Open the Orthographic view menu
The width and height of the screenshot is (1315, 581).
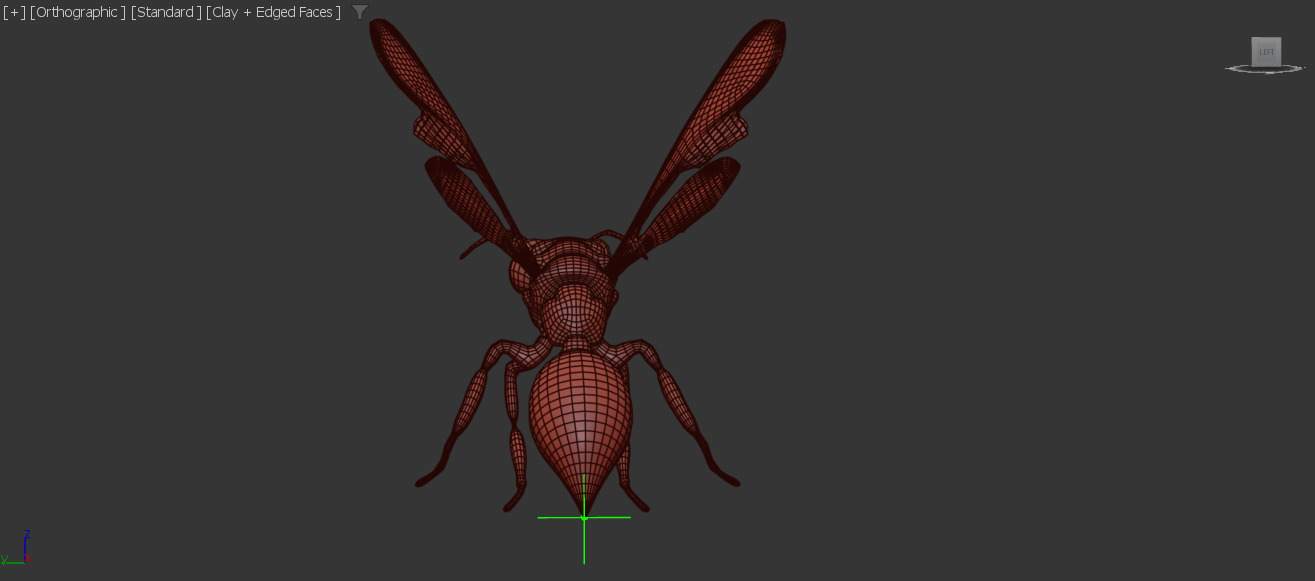pyautogui.click(x=78, y=12)
